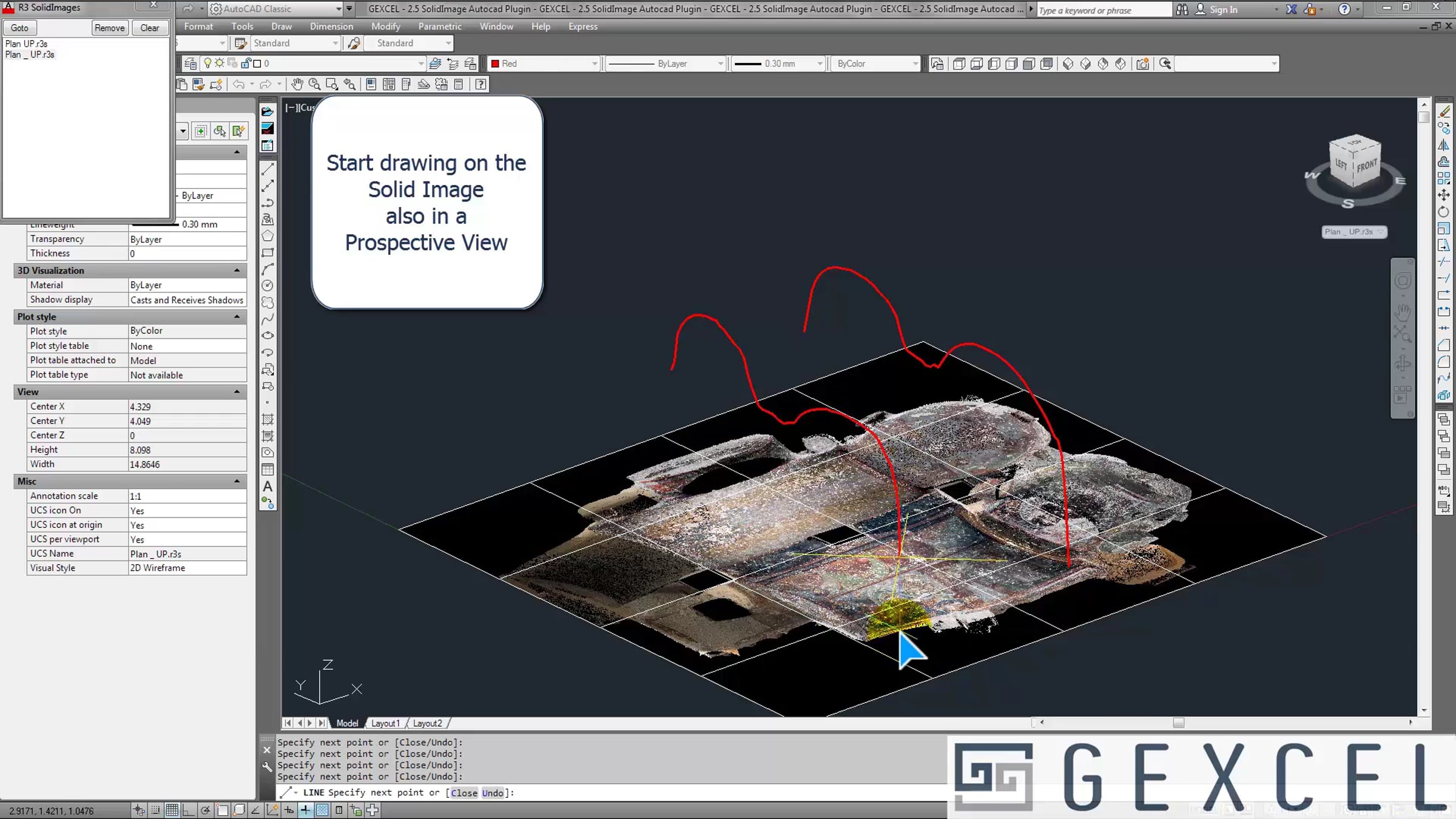Open Layer Properties Manager icon
1456x819 pixels.
(x=190, y=64)
